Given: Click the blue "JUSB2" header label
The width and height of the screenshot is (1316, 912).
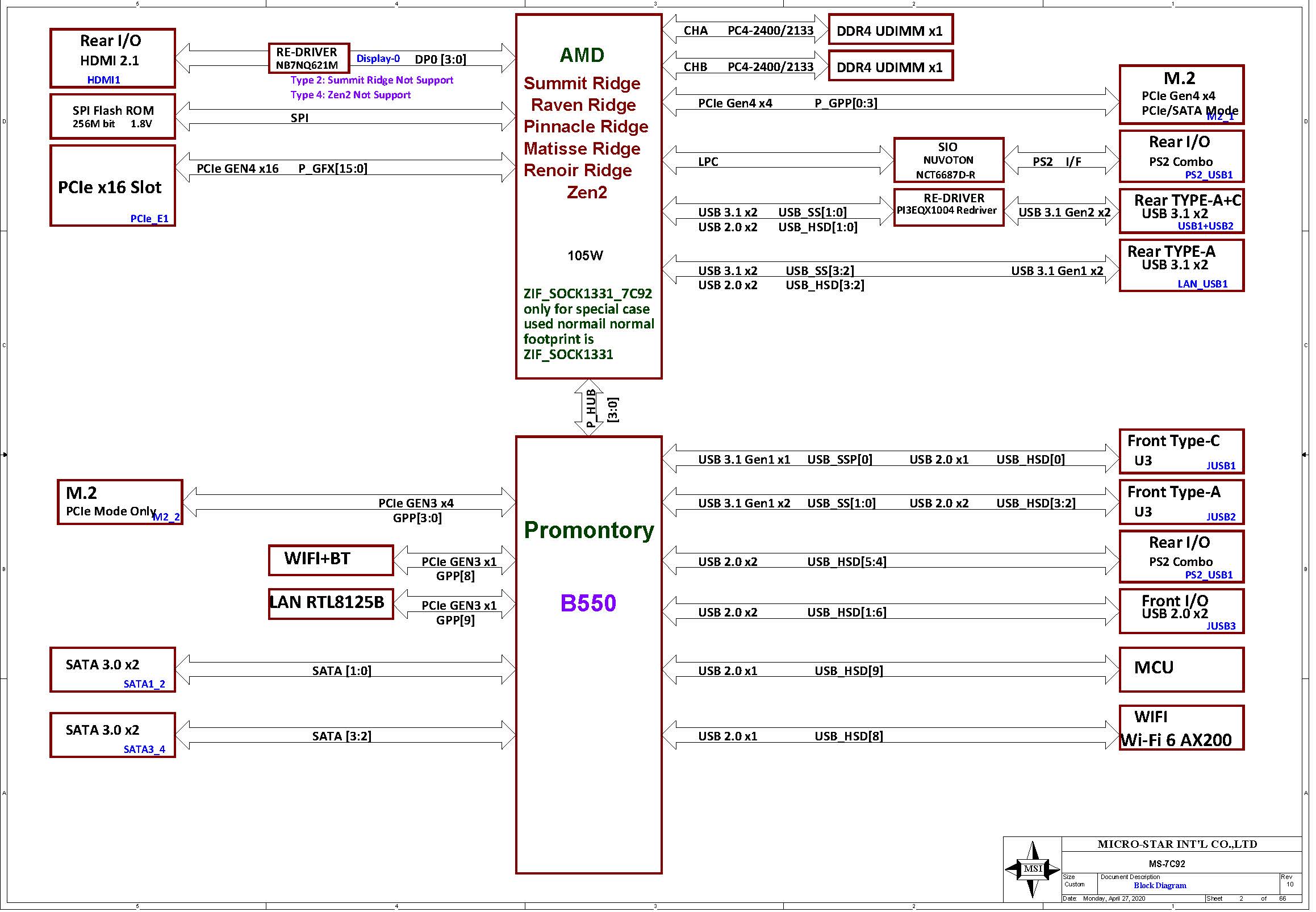Looking at the screenshot, I should (x=1221, y=517).
